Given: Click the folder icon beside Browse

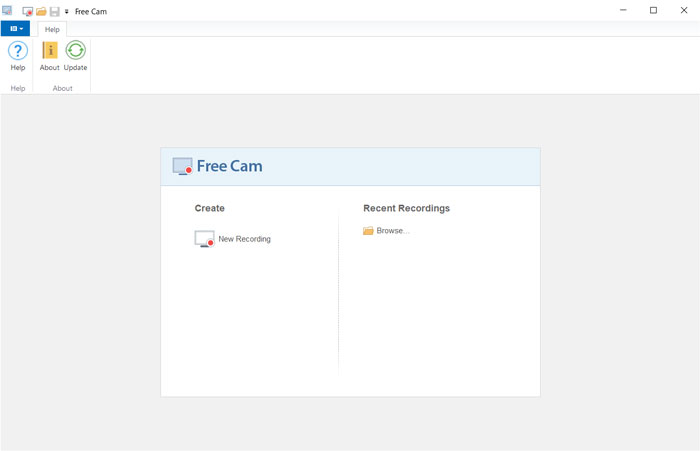Looking at the screenshot, I should (368, 231).
